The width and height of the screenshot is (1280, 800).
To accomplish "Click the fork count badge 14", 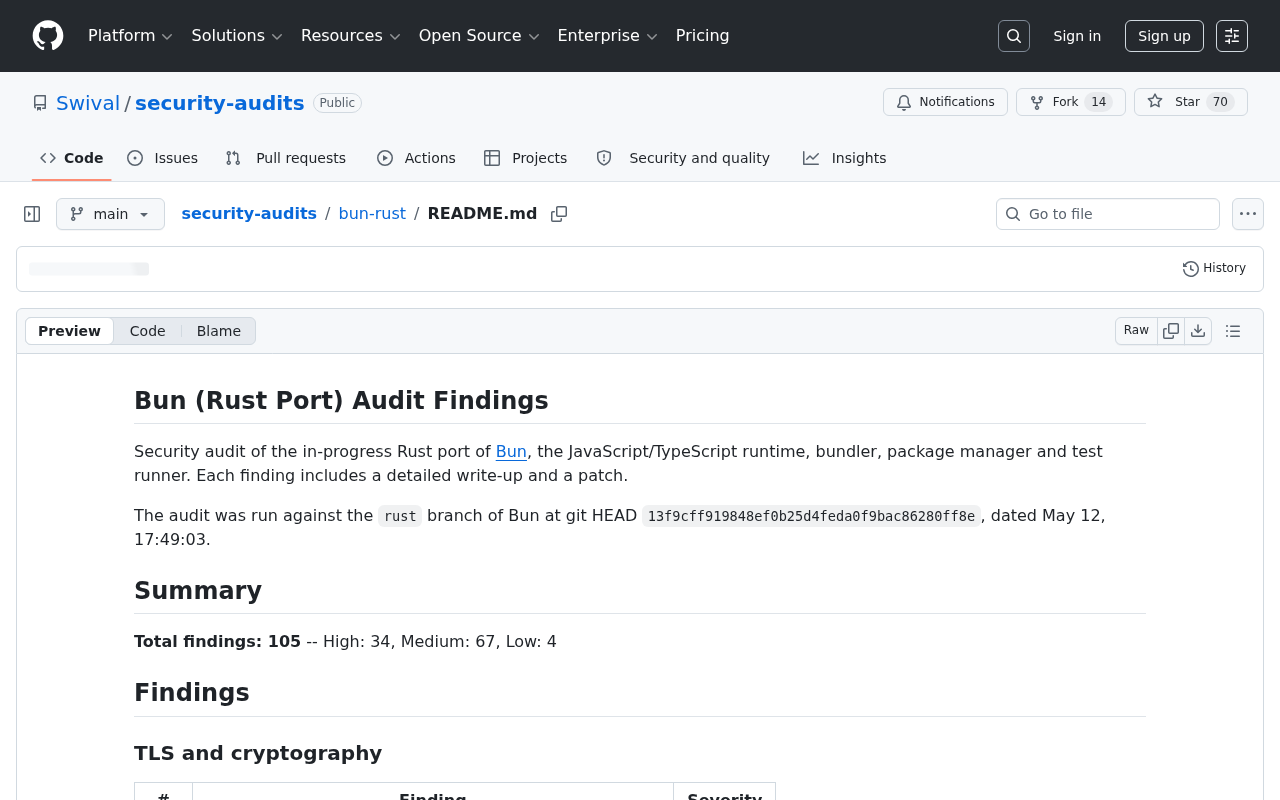I will [x=1098, y=102].
